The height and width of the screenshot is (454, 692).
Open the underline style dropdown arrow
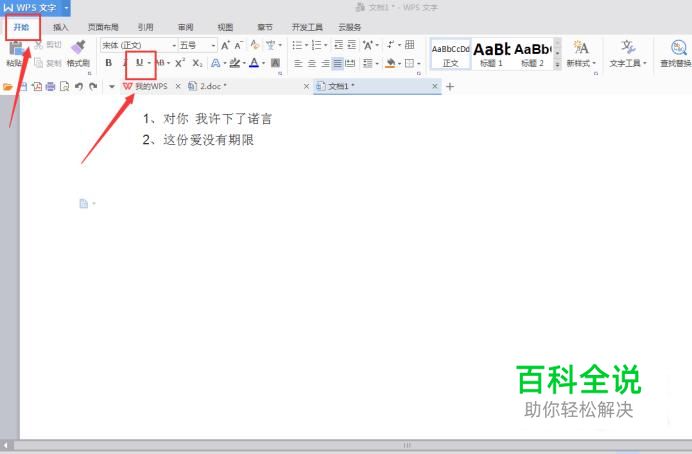pyautogui.click(x=149, y=63)
